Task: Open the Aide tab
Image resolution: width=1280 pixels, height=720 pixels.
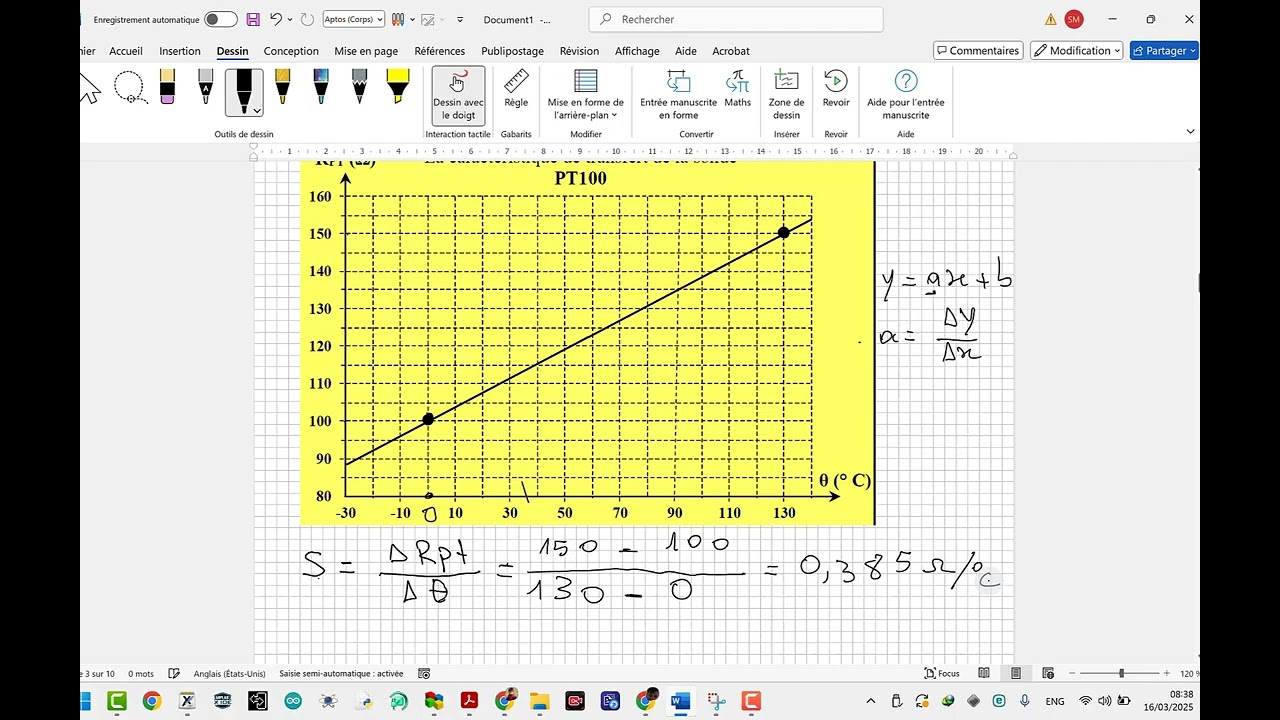Action: (686, 51)
